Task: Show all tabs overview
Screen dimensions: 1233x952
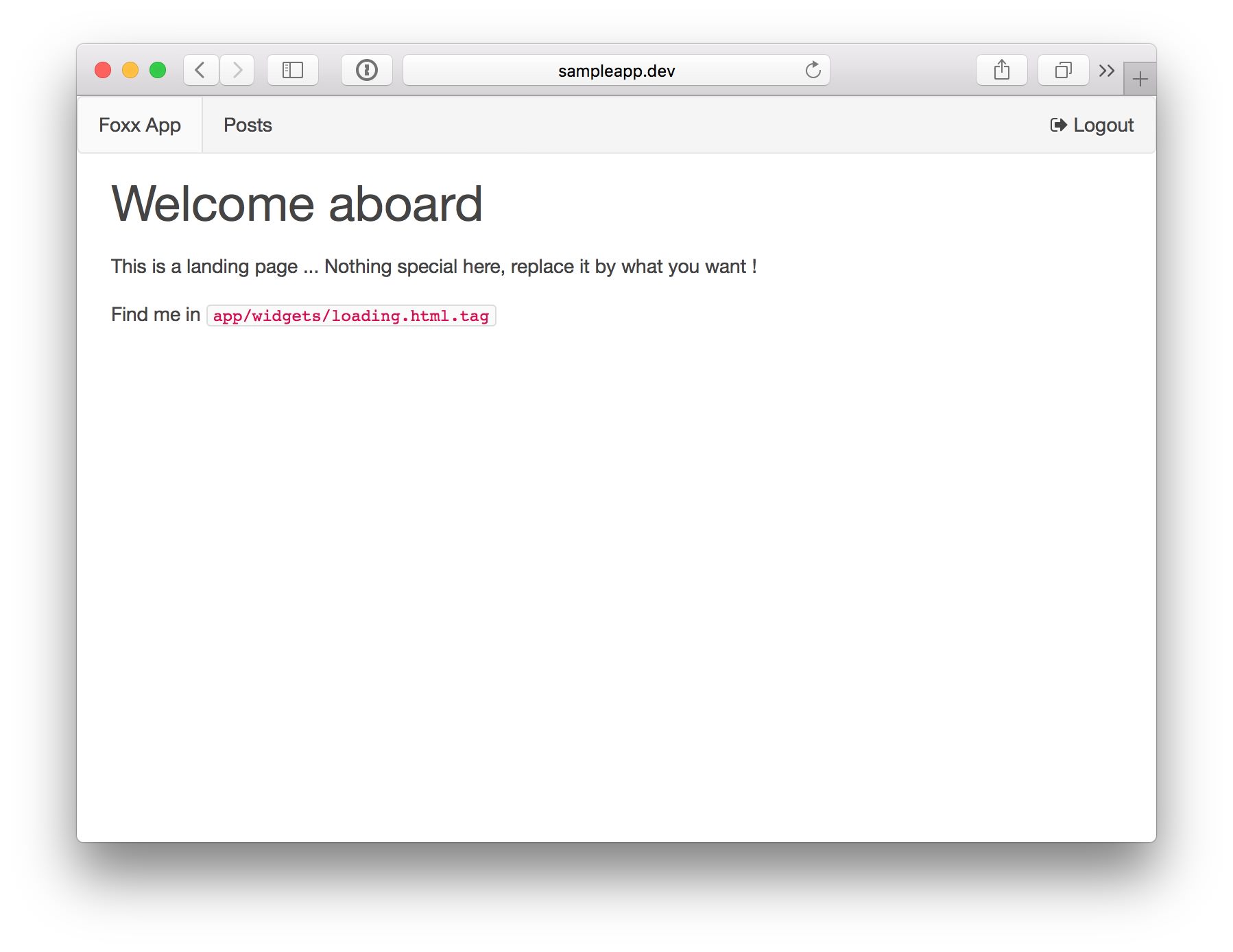Action: tap(1063, 70)
